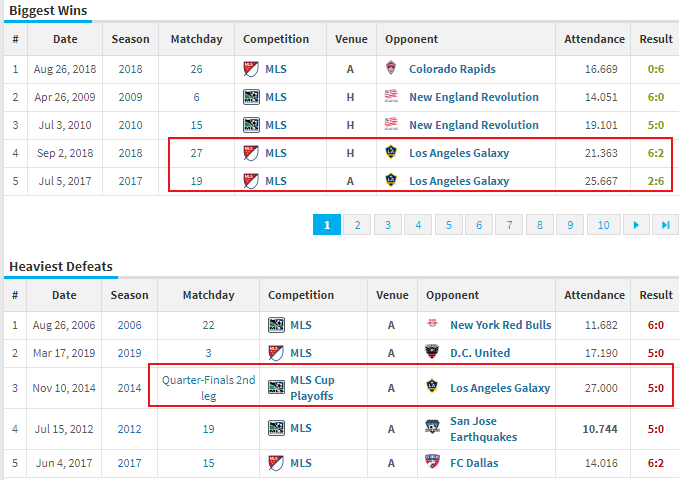Click MLS logo in Aug 26, 2018 row
The width and height of the screenshot is (679, 480).
[x=251, y=69]
